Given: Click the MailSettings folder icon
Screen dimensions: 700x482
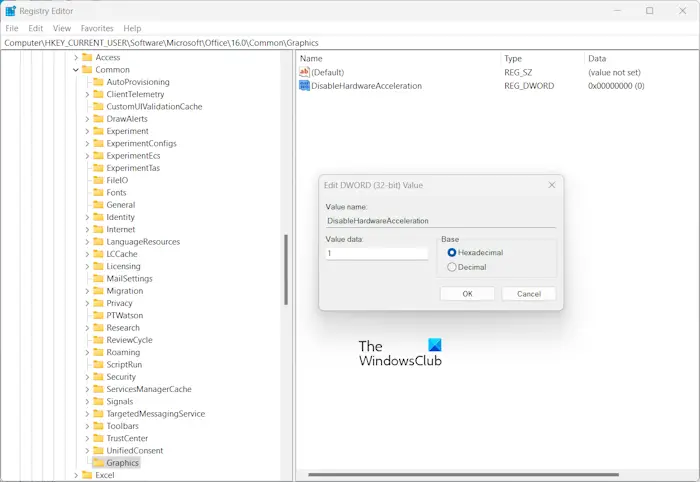Looking at the screenshot, I should pos(98,278).
